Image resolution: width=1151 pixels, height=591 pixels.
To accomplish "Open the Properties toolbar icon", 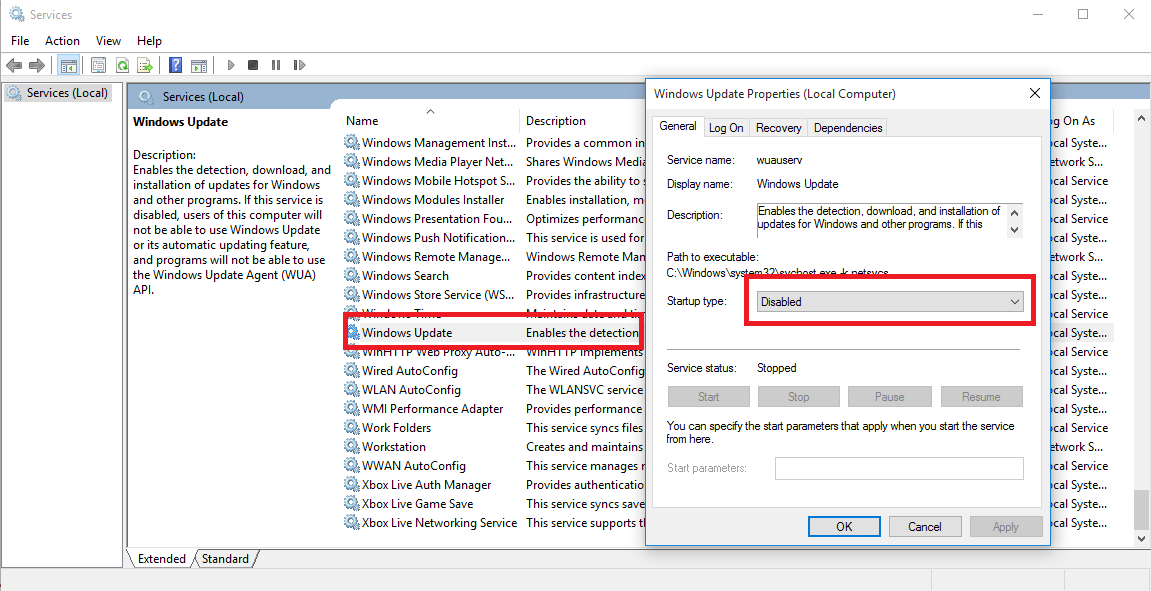I will [x=98, y=65].
